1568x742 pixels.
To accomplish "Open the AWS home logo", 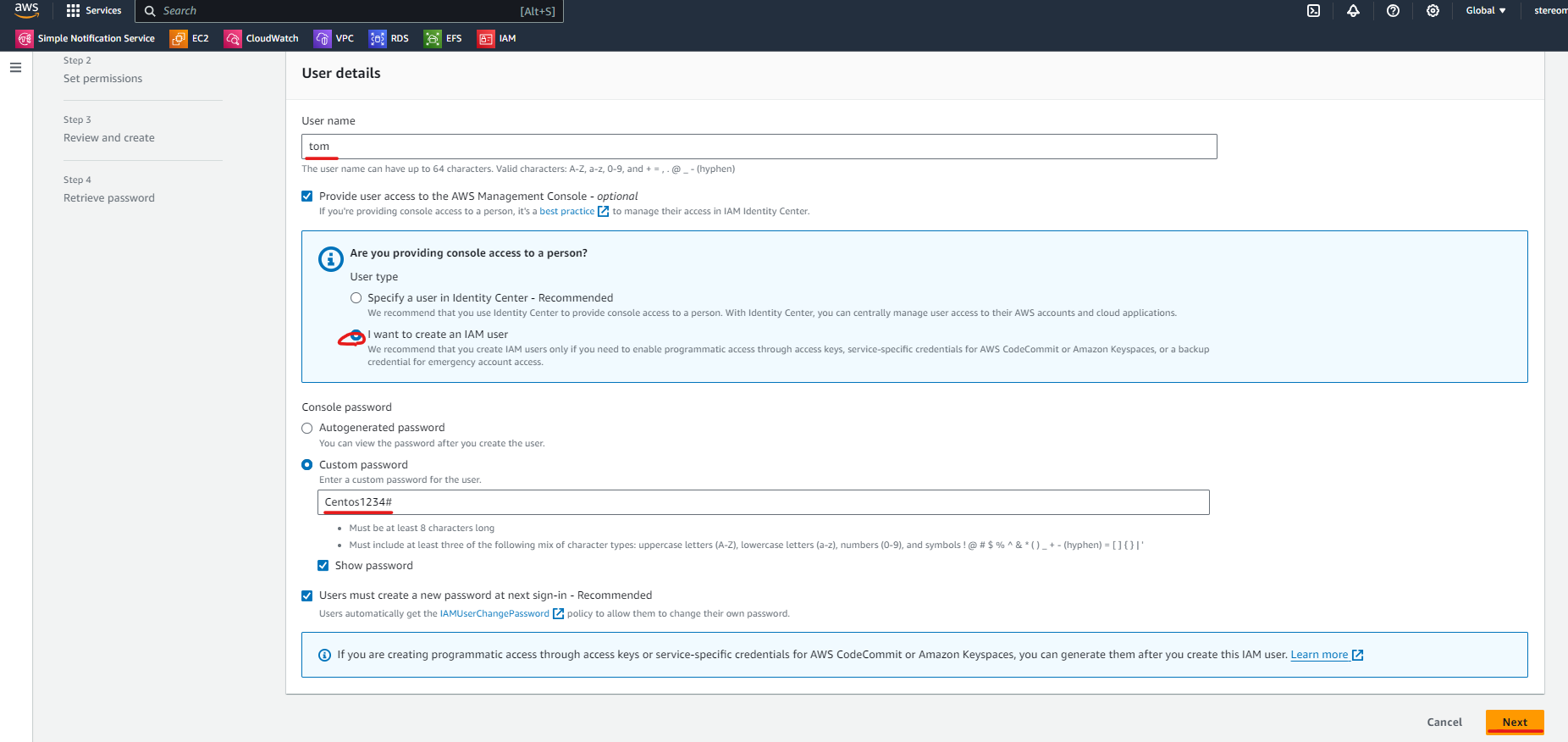I will tap(26, 10).
